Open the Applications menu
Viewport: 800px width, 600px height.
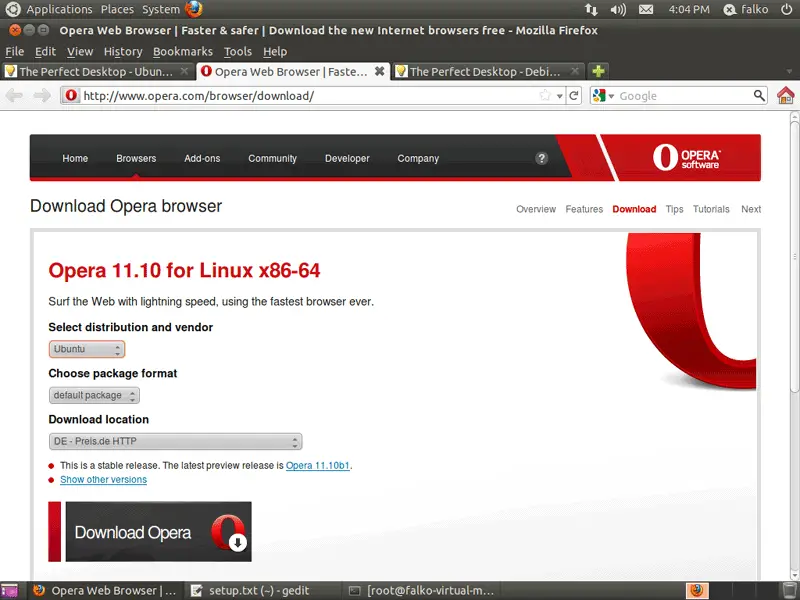coord(59,9)
